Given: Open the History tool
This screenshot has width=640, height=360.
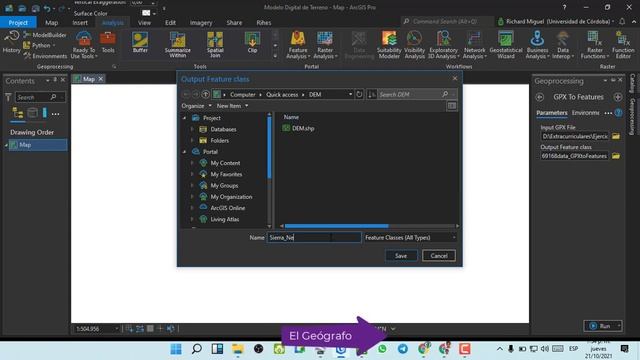Looking at the screenshot, I should point(11,42).
